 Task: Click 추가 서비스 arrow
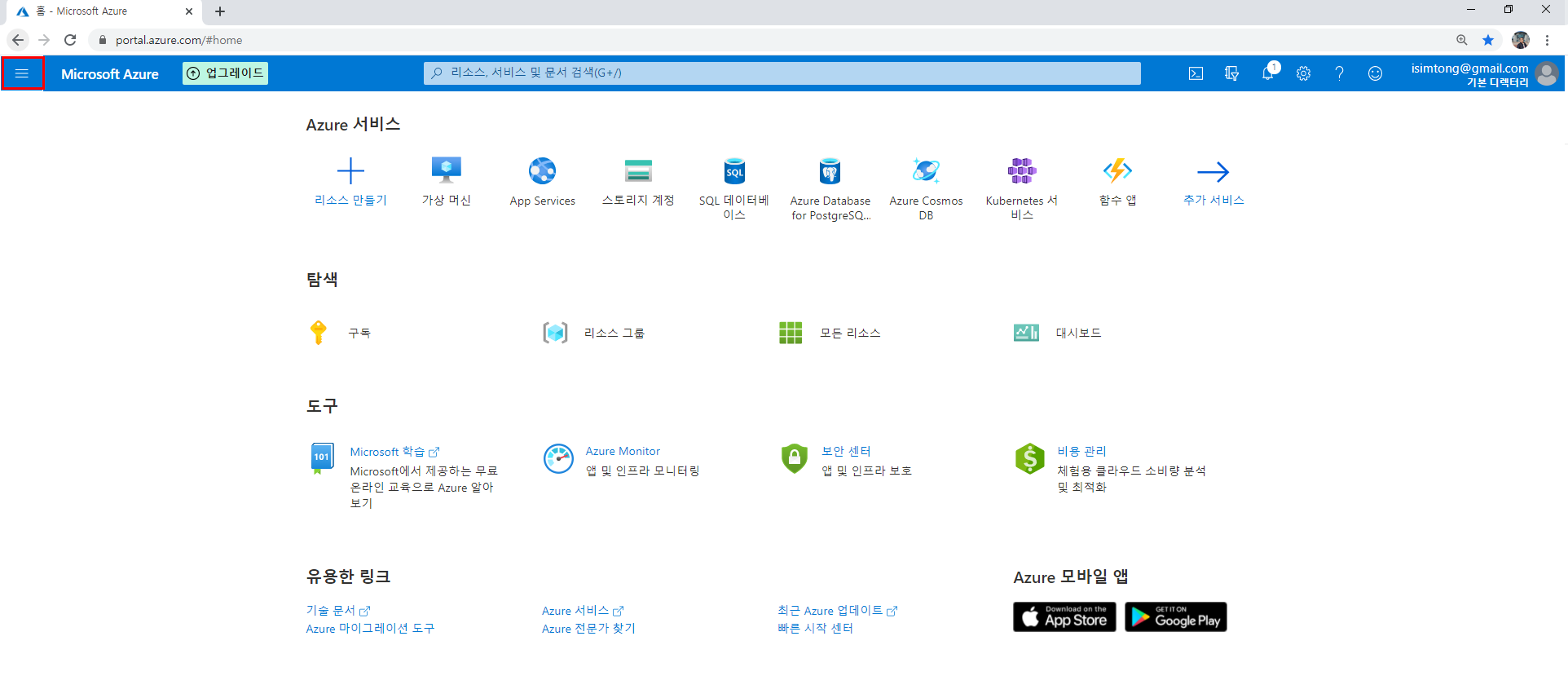click(1213, 171)
